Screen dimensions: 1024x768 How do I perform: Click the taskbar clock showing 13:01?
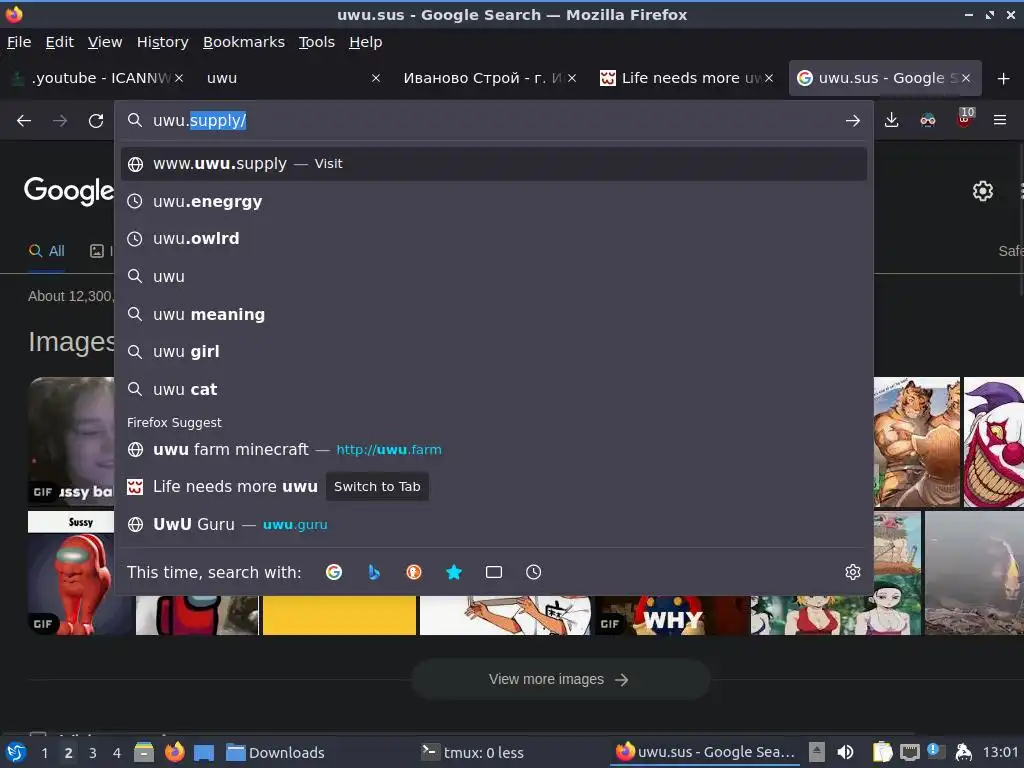click(x=1000, y=752)
